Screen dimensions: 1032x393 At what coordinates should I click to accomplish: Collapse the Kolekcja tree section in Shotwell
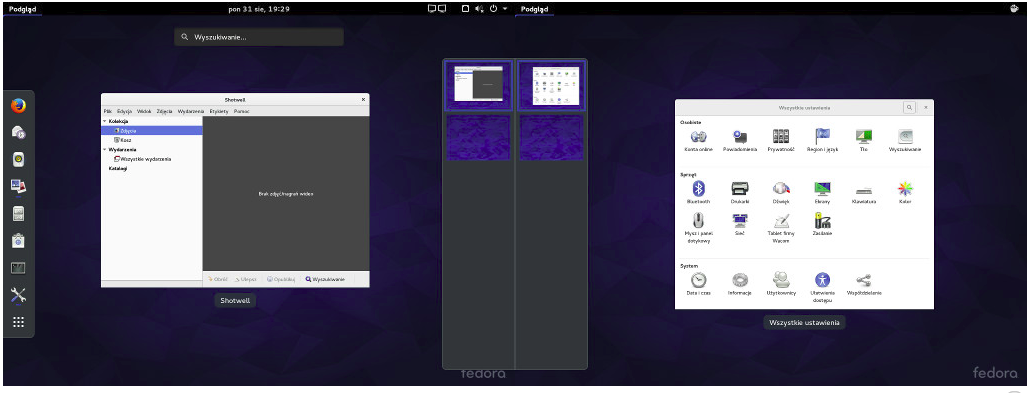click(x=104, y=121)
